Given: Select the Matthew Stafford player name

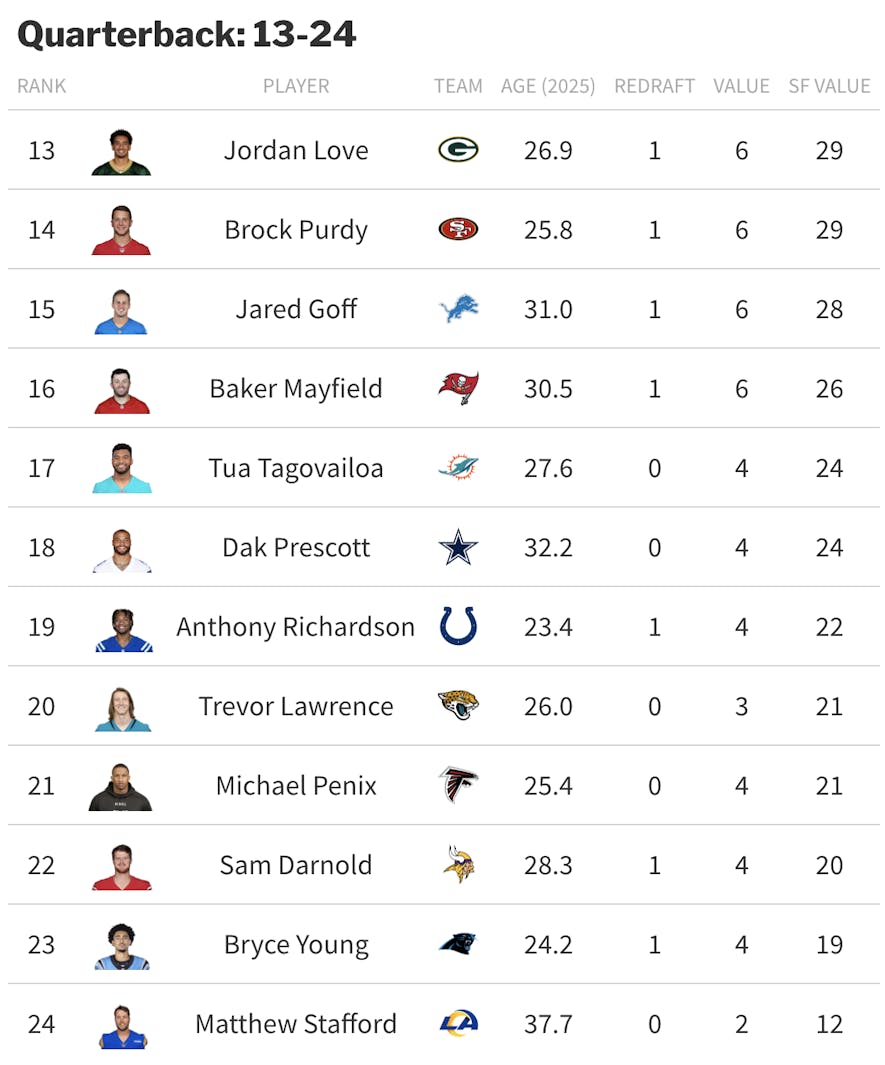Looking at the screenshot, I should (x=296, y=1024).
